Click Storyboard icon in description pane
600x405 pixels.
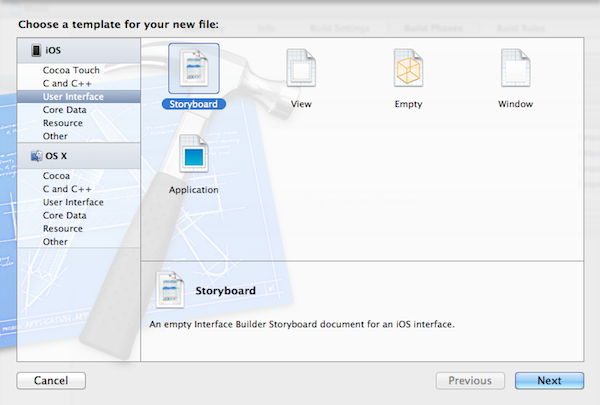pyautogui.click(x=170, y=289)
